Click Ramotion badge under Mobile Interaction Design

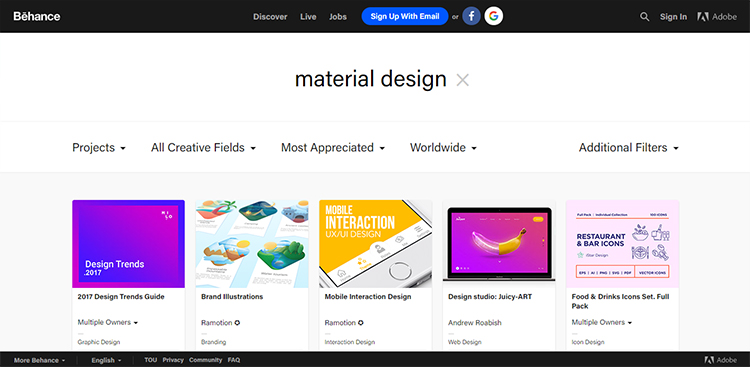(361, 323)
